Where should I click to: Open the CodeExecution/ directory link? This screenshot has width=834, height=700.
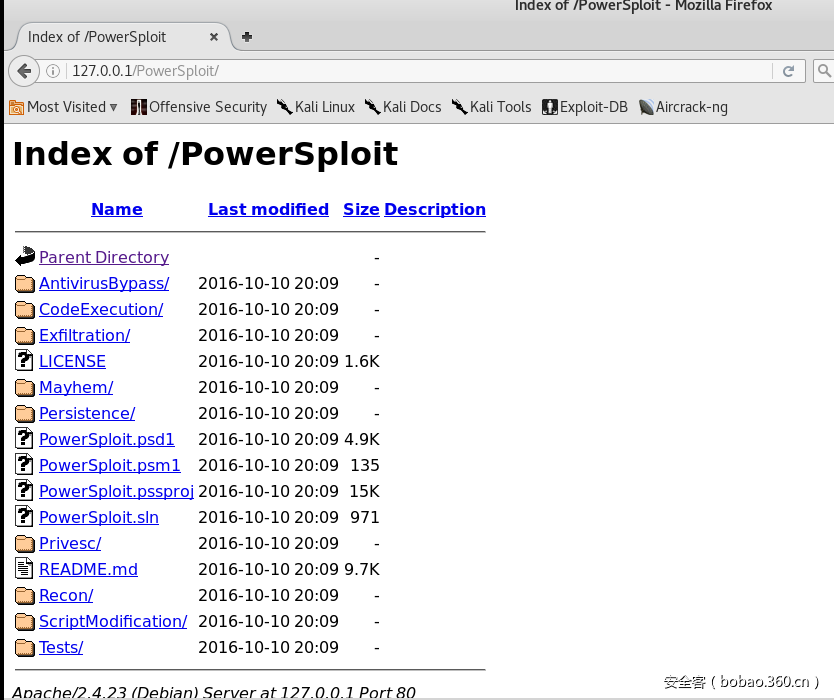point(100,309)
